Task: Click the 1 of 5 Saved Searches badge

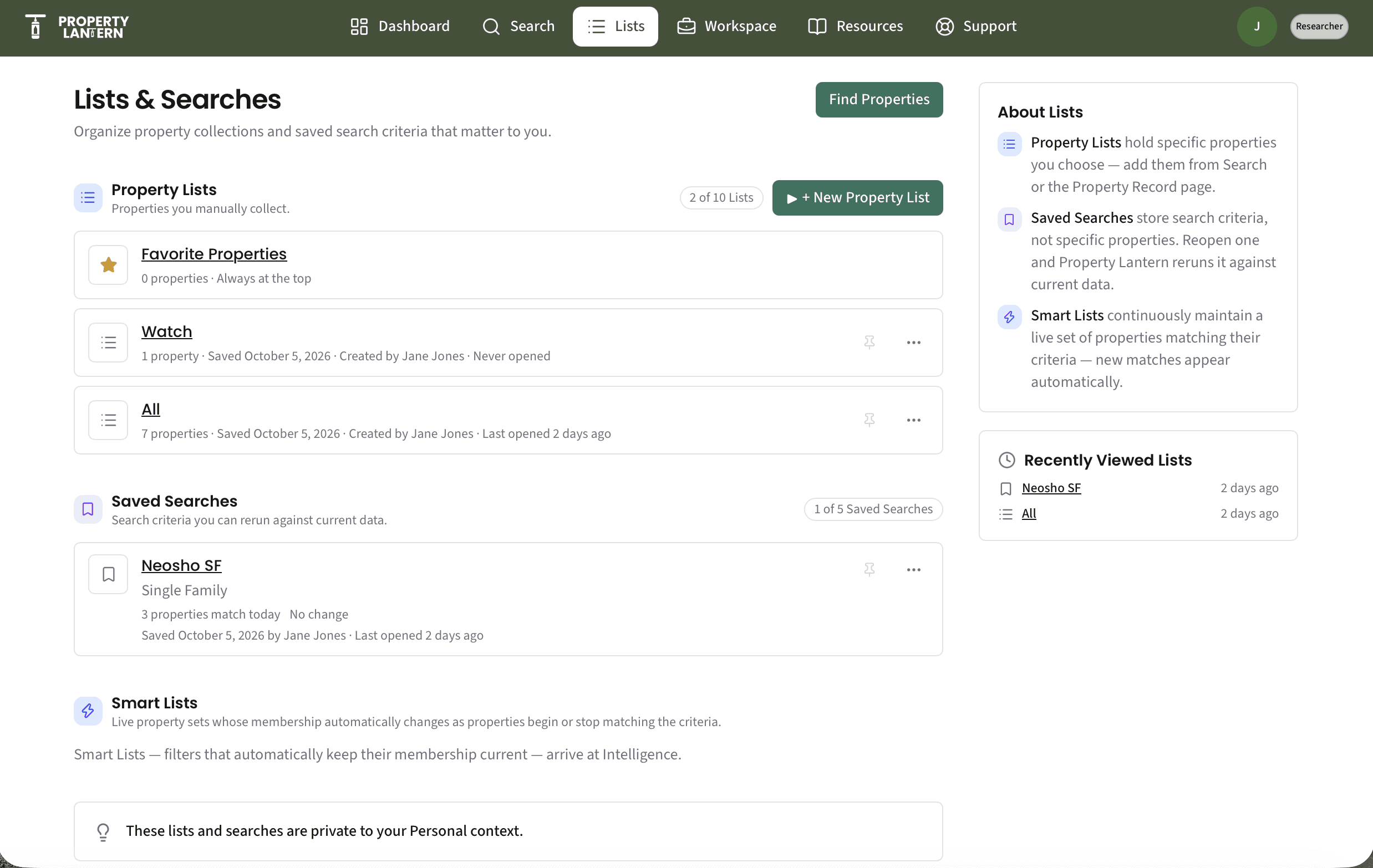Action: 873,509
